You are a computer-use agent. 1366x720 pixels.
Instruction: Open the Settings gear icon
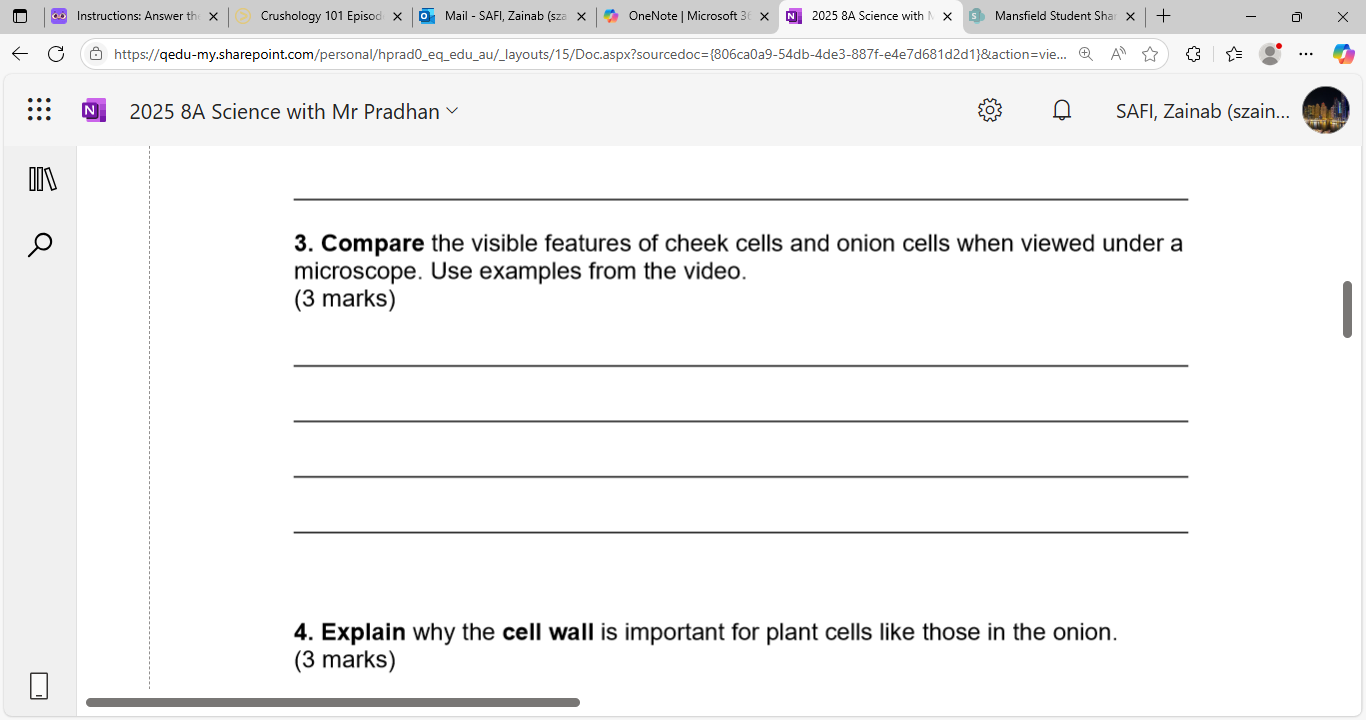coord(990,110)
